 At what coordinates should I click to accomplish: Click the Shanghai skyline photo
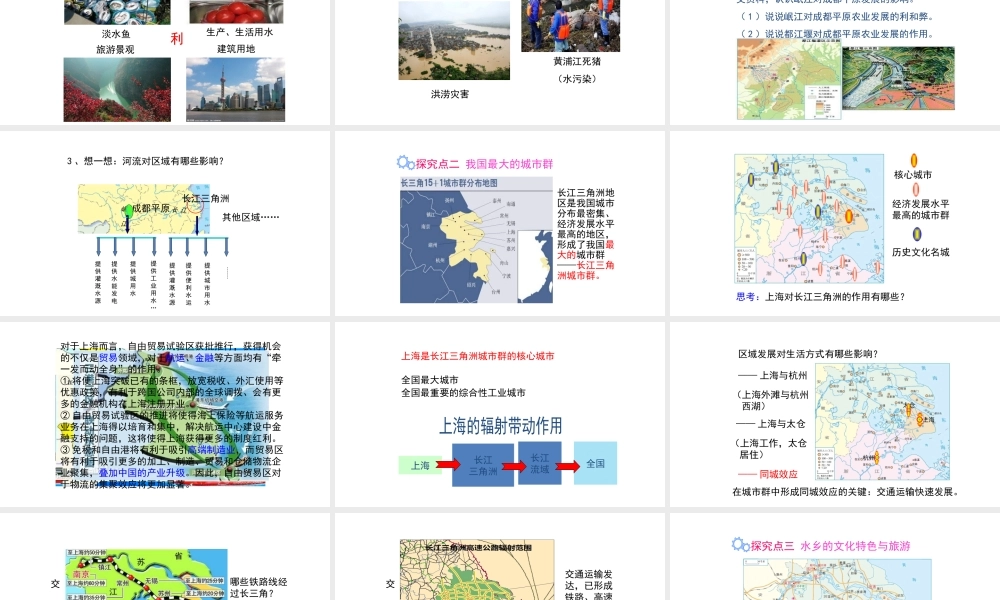(x=235, y=90)
